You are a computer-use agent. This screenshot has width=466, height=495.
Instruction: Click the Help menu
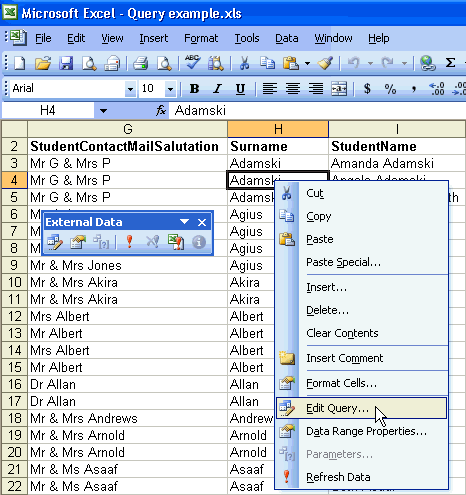[x=379, y=38]
